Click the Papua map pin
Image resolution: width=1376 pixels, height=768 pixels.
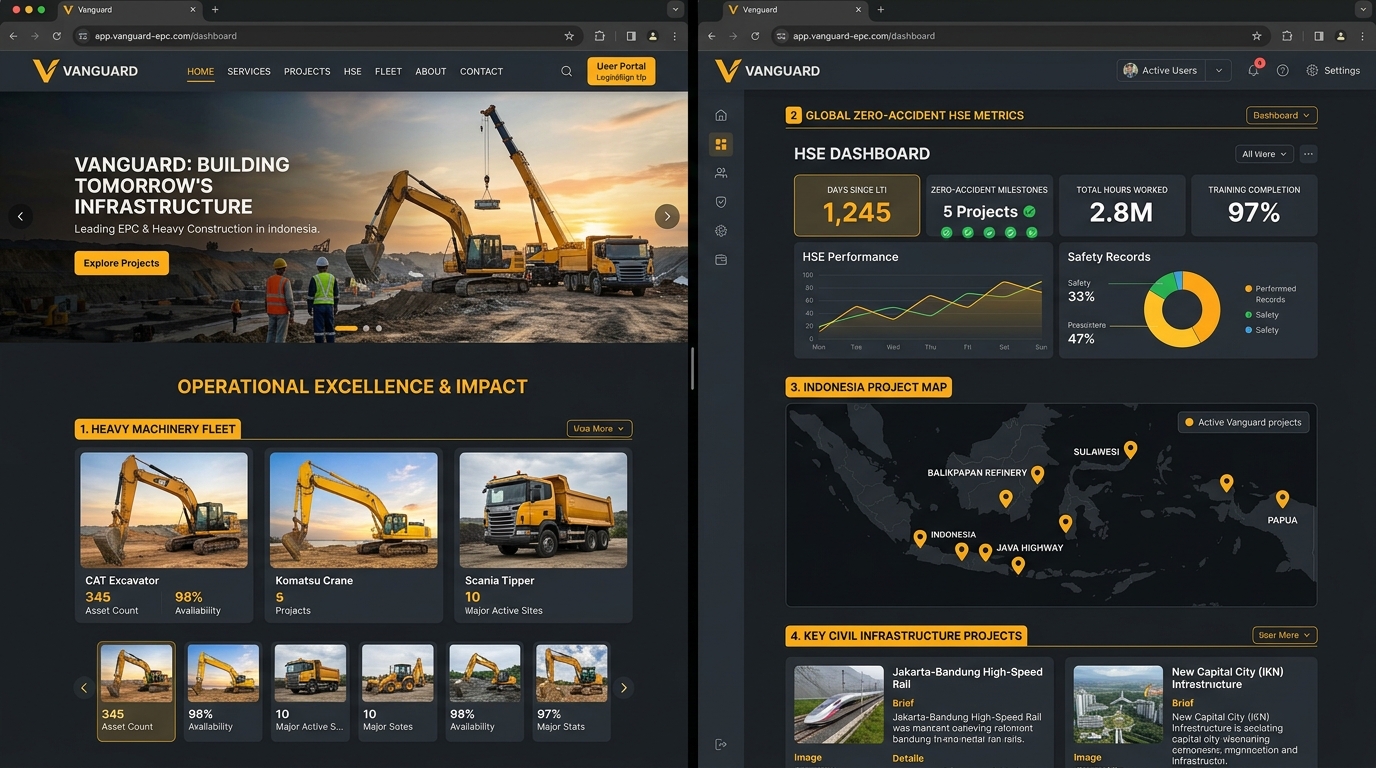(x=1282, y=499)
